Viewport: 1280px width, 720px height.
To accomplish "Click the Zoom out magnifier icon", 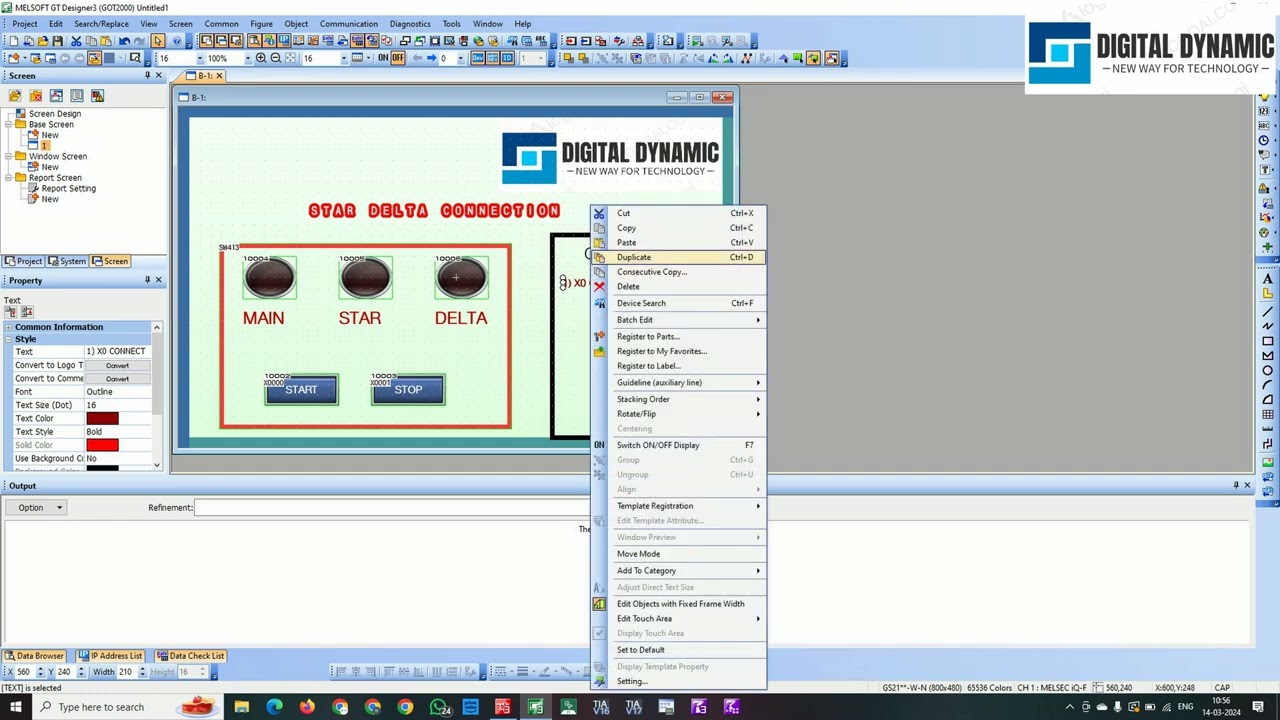I will [x=275, y=58].
